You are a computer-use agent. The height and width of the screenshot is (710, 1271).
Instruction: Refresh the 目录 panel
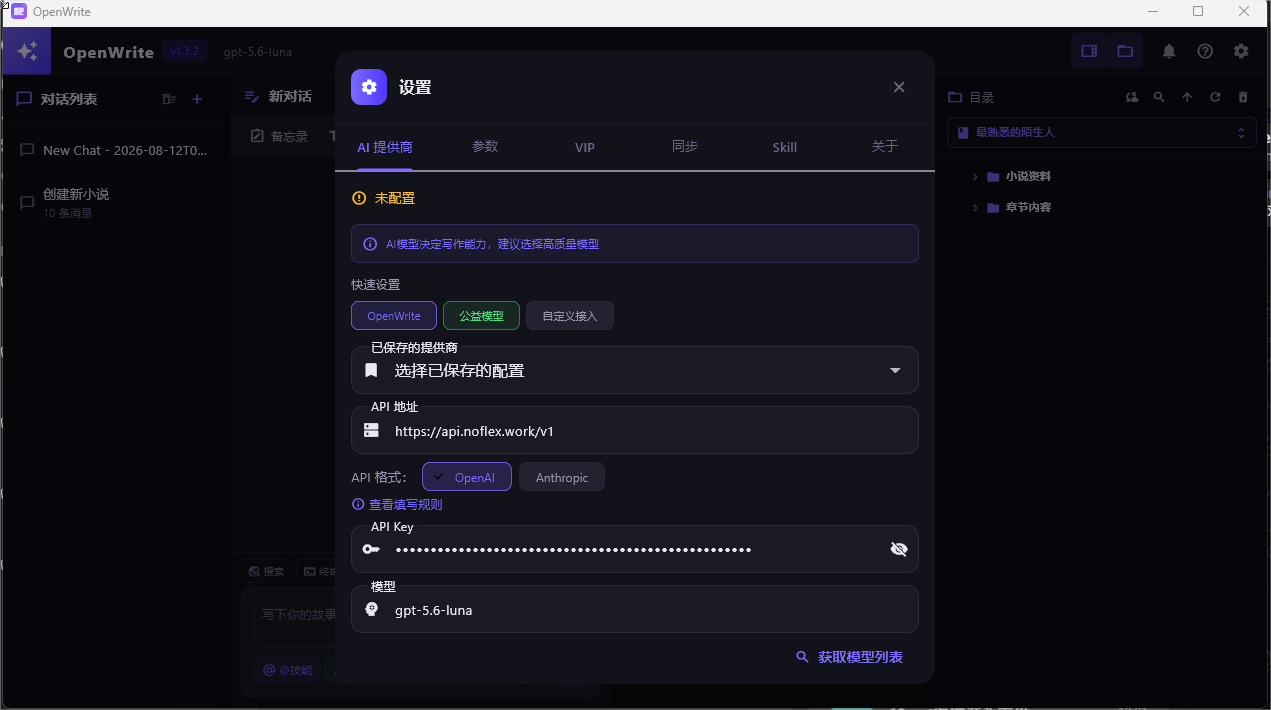tap(1215, 97)
